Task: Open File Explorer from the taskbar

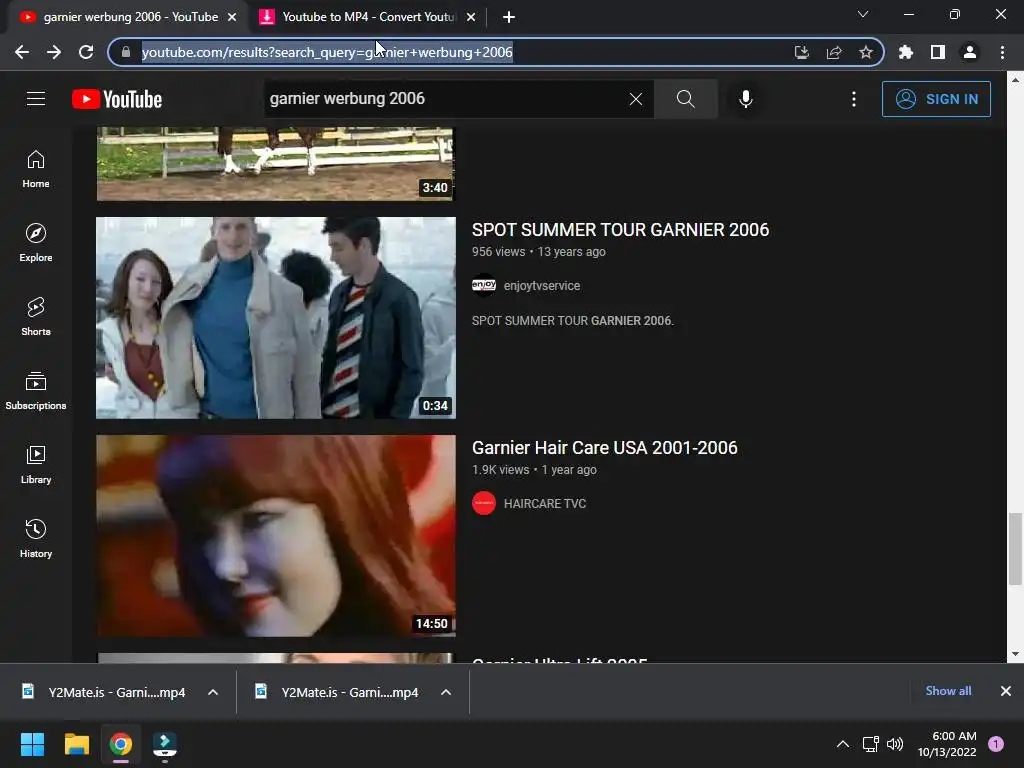Action: coord(76,744)
